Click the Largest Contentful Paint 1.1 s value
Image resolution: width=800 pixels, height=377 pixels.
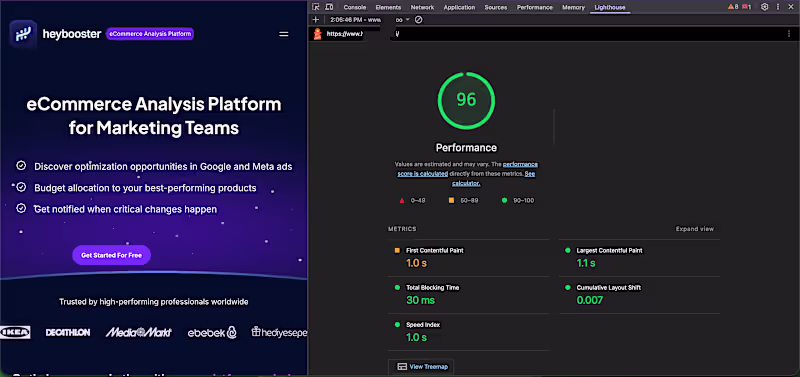[586, 263]
